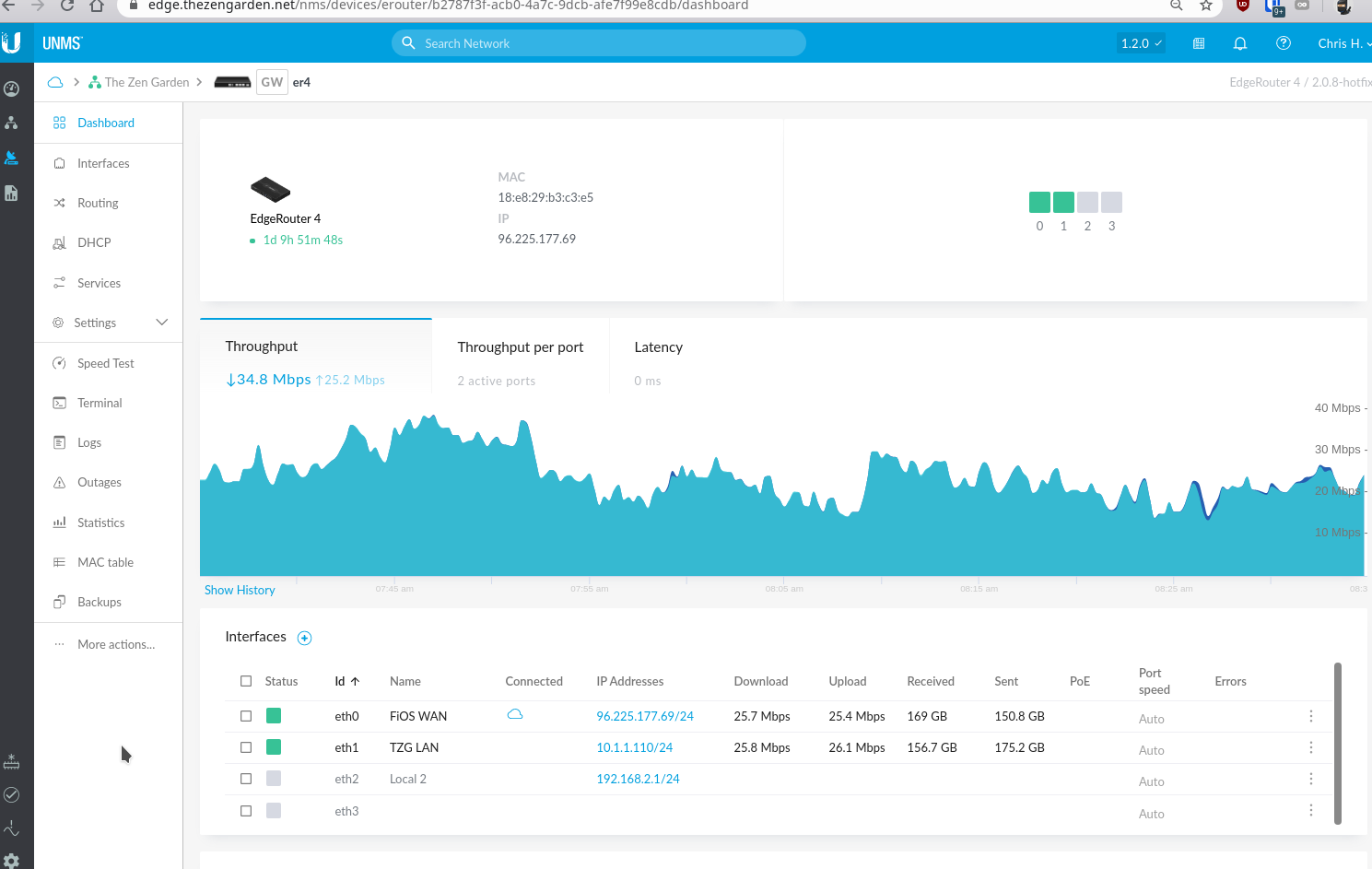Click the router icon near sidebar bottom
The image size is (1372, 869).
(11, 761)
